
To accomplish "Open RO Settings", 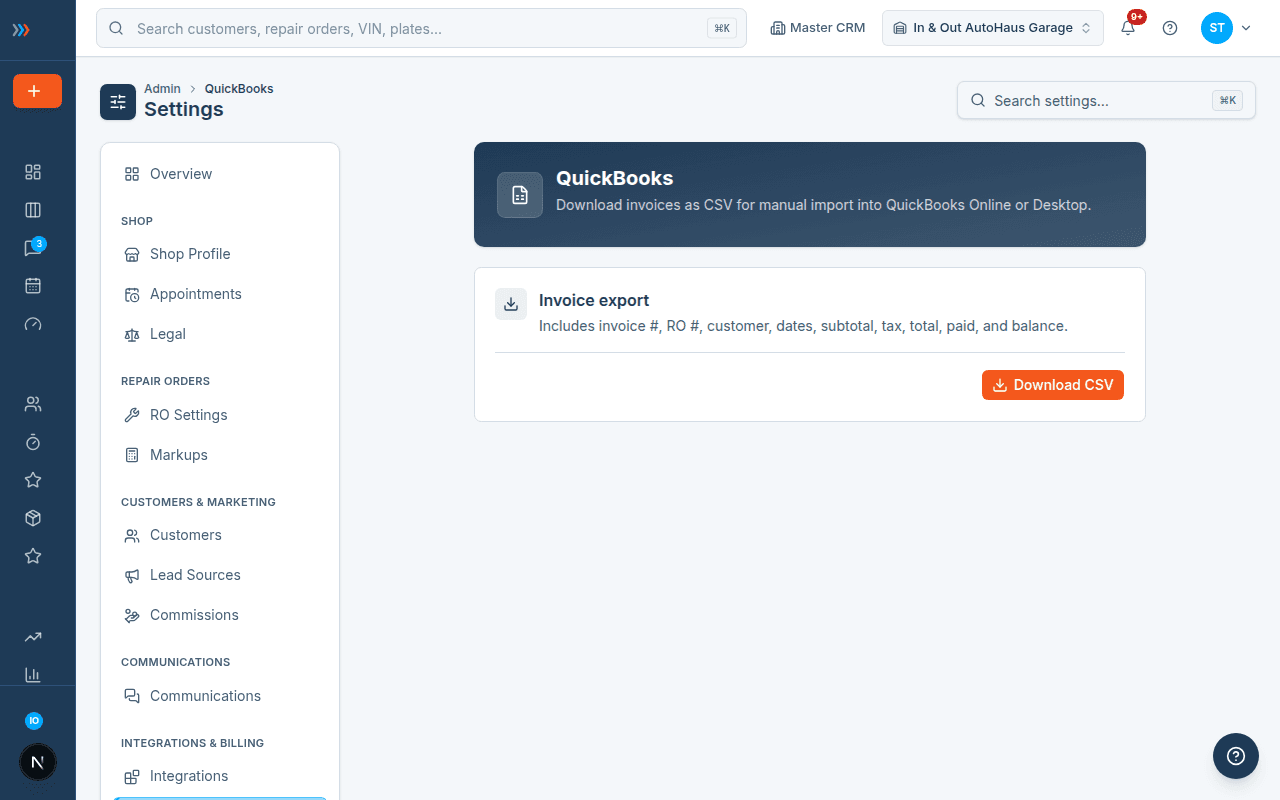I will click(220, 415).
